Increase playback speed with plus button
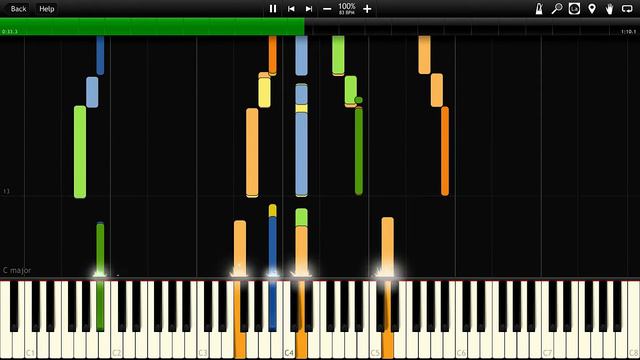 (x=367, y=9)
